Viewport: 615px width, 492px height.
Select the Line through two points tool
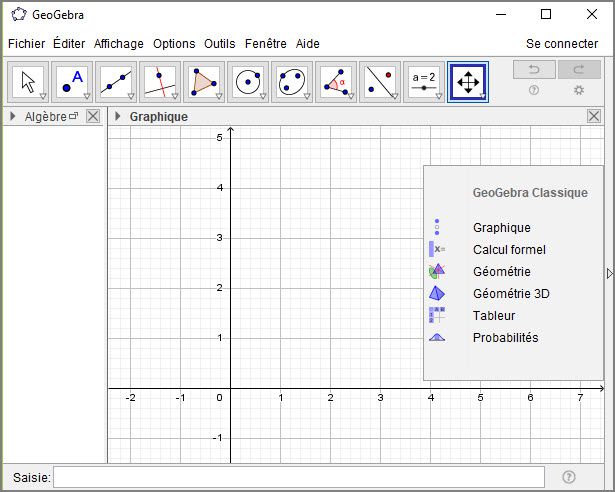[116, 82]
